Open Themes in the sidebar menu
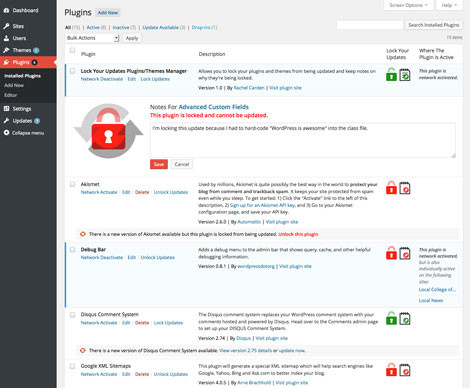 click(22, 50)
